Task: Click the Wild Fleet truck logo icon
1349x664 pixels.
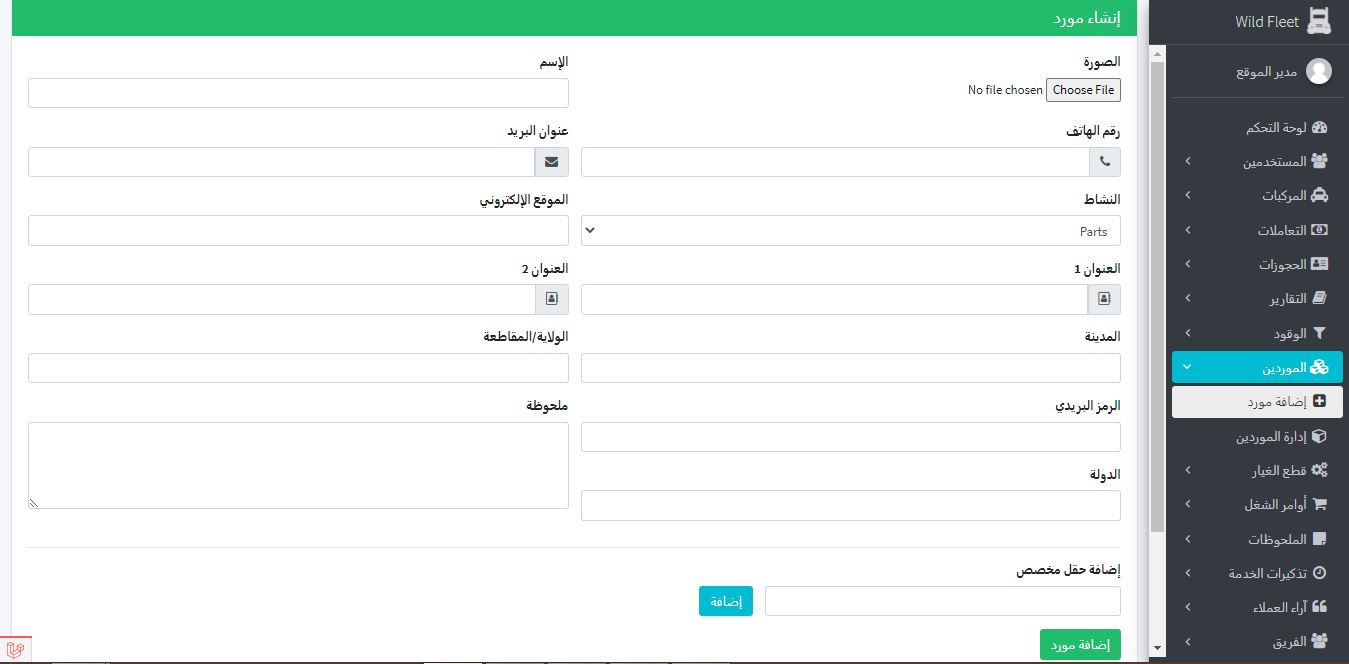Action: [x=1320, y=21]
